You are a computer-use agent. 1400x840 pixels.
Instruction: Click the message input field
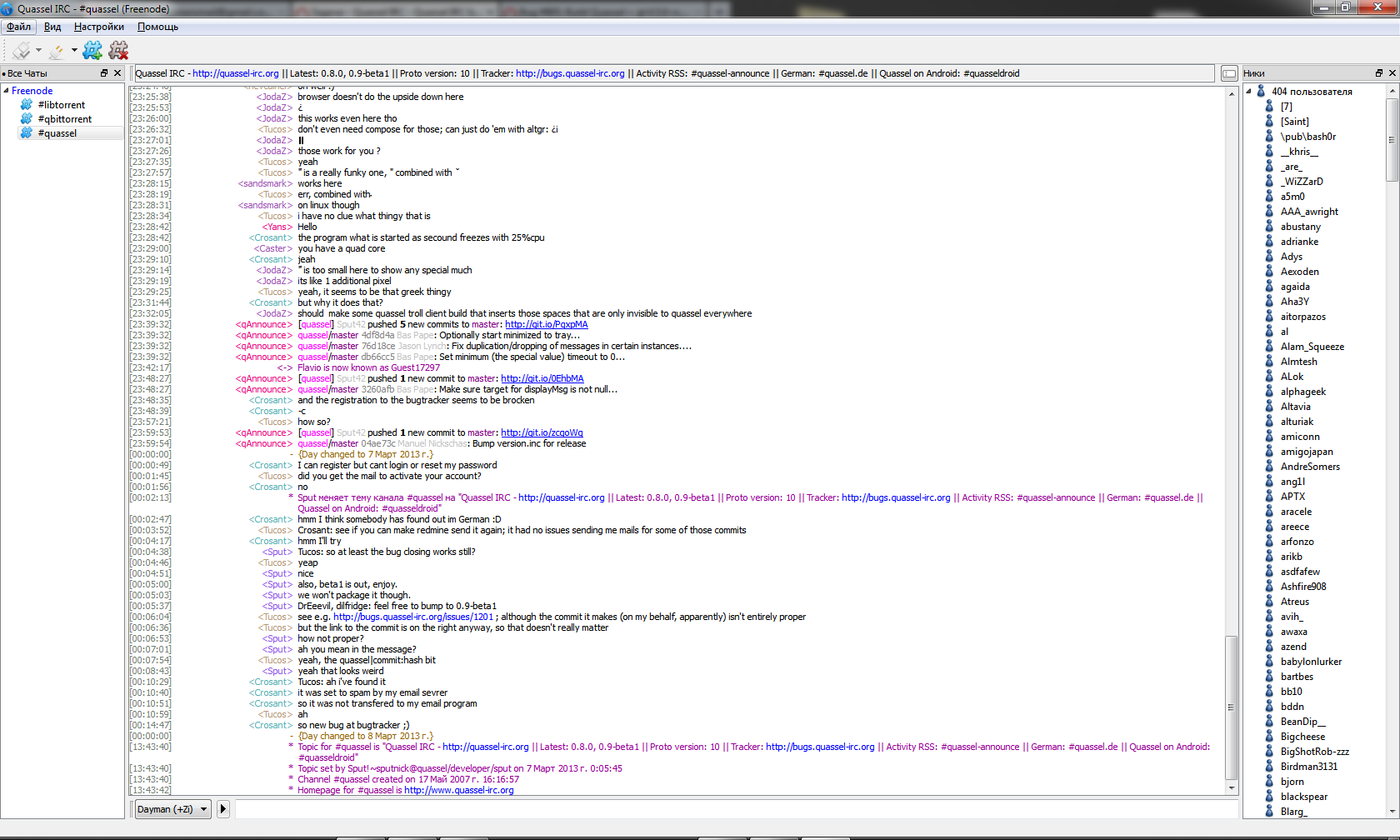(x=736, y=809)
